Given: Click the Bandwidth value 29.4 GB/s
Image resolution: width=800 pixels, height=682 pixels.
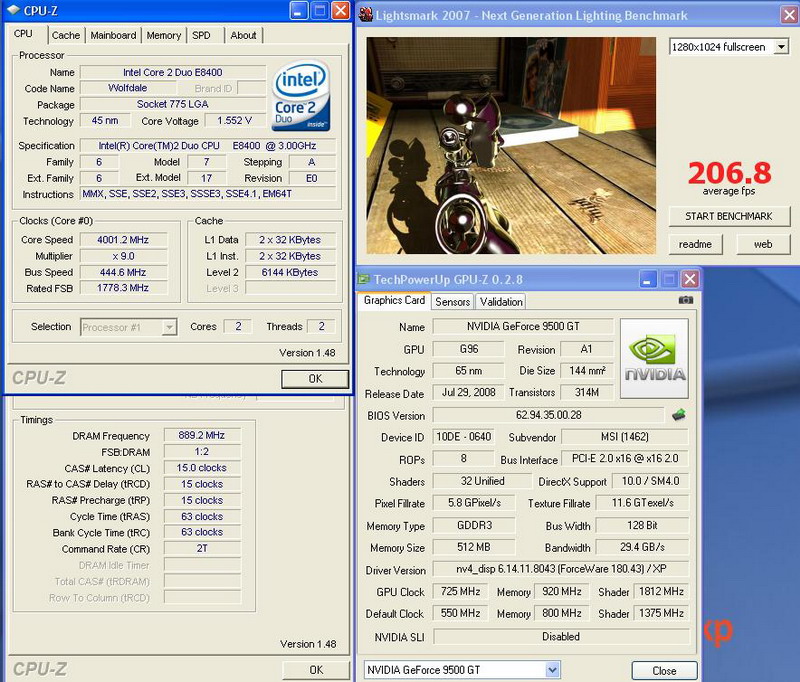Looking at the screenshot, I should [x=642, y=547].
